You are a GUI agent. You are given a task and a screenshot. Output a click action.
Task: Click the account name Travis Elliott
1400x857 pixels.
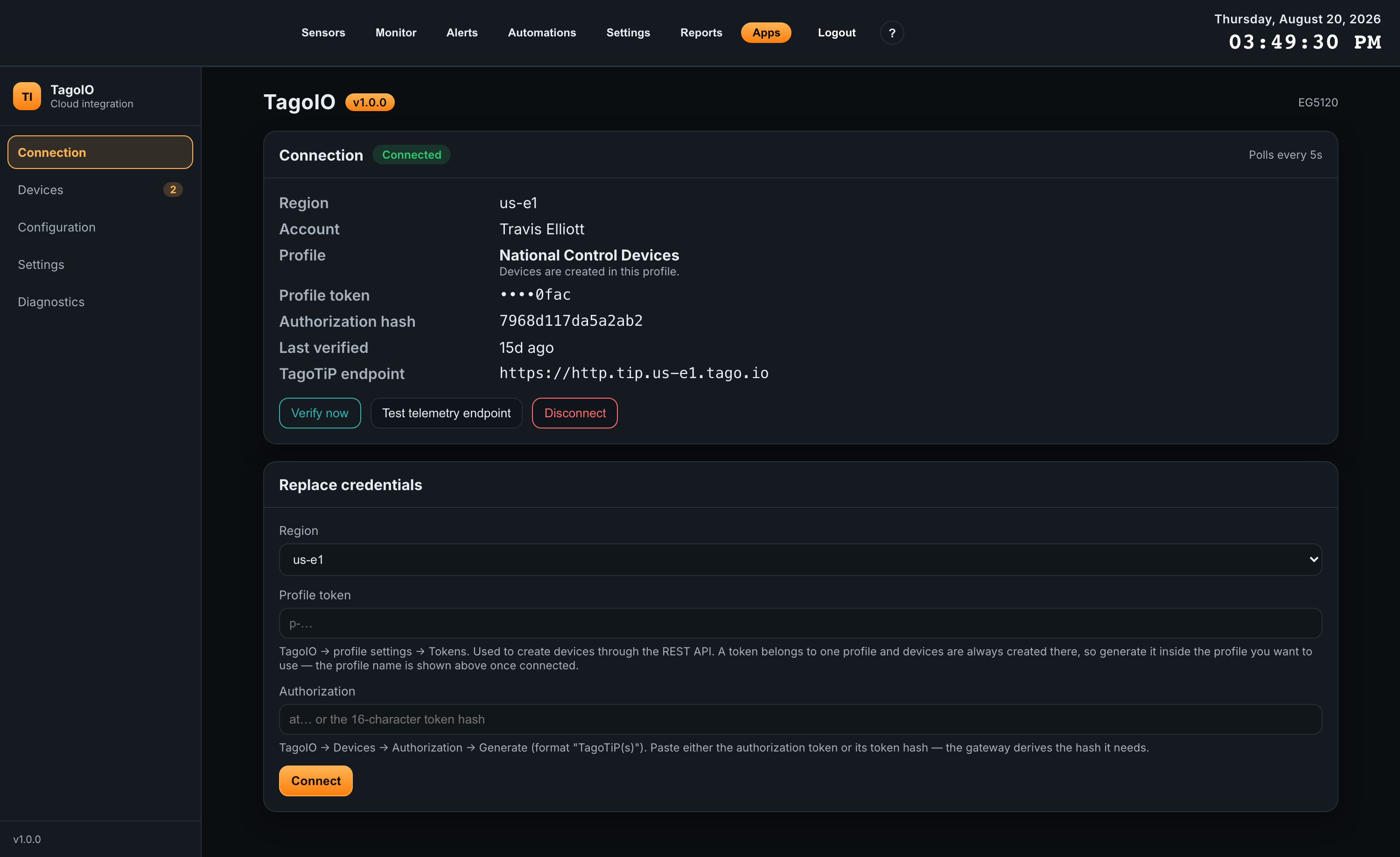(x=541, y=229)
